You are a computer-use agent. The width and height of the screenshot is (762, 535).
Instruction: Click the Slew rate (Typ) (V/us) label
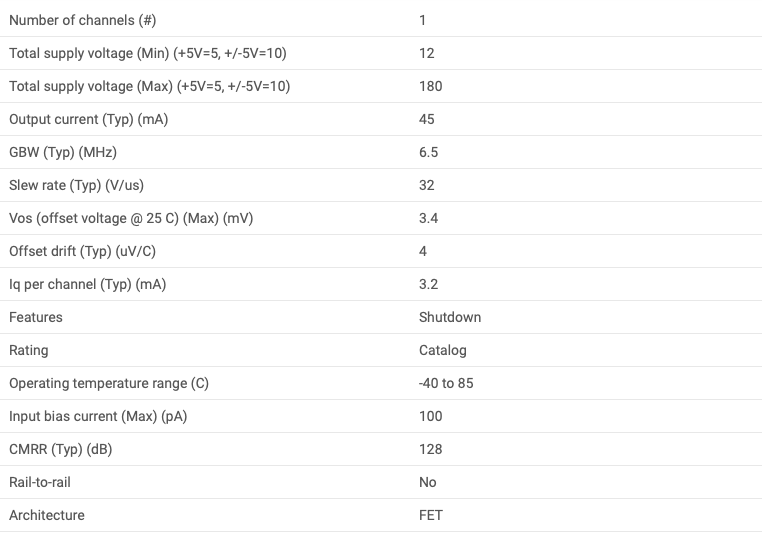(76, 186)
